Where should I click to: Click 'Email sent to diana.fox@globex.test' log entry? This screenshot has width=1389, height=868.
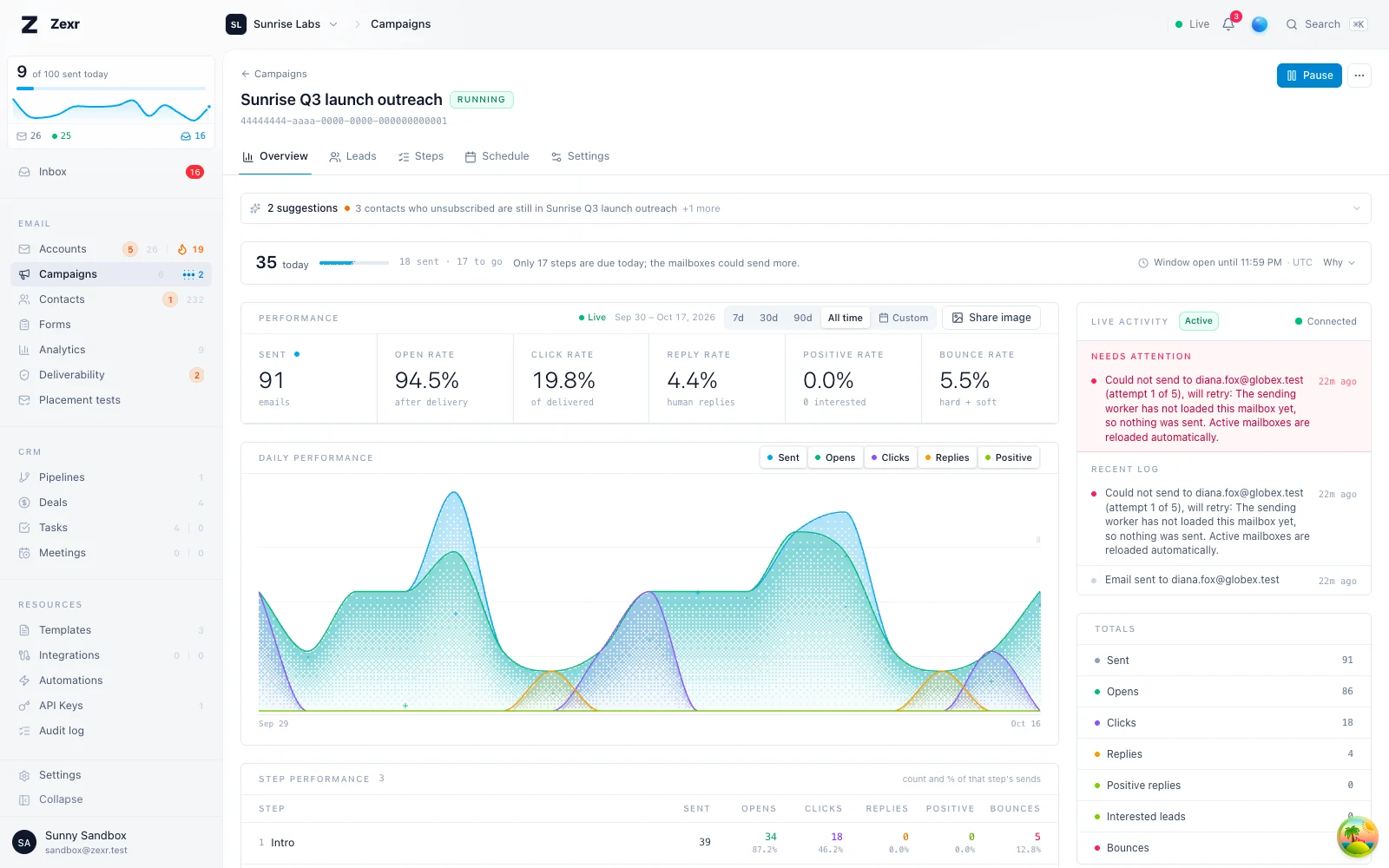point(1224,580)
